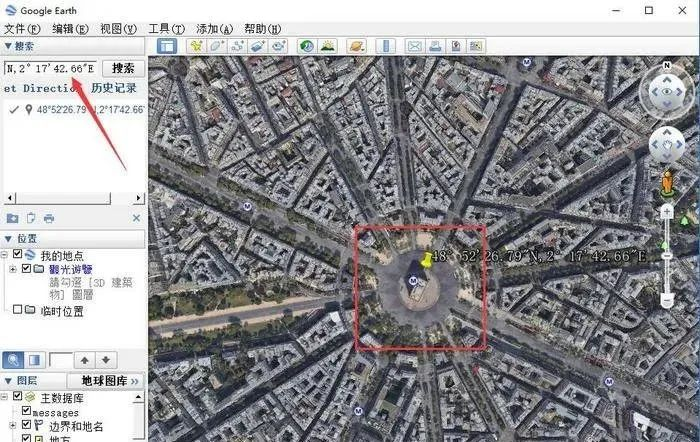700x442 pixels.
Task: Add a path using toolbar icon
Action: [238, 46]
